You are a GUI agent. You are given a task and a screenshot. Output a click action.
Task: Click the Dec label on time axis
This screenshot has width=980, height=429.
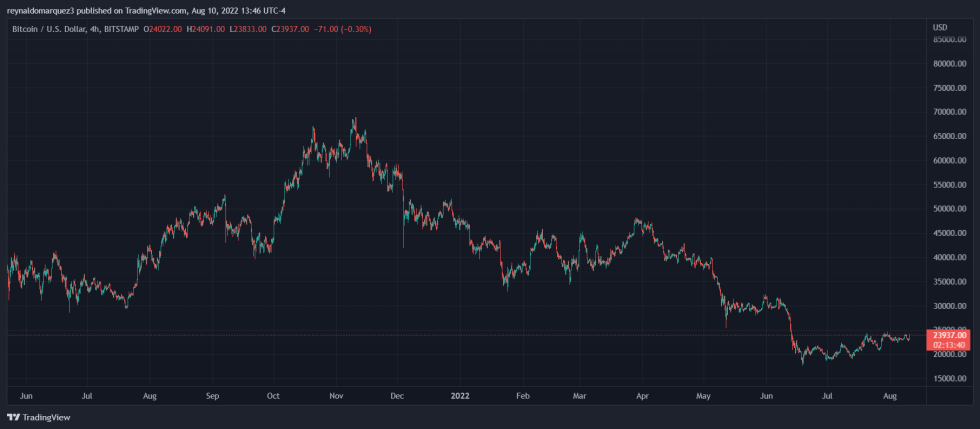click(398, 396)
